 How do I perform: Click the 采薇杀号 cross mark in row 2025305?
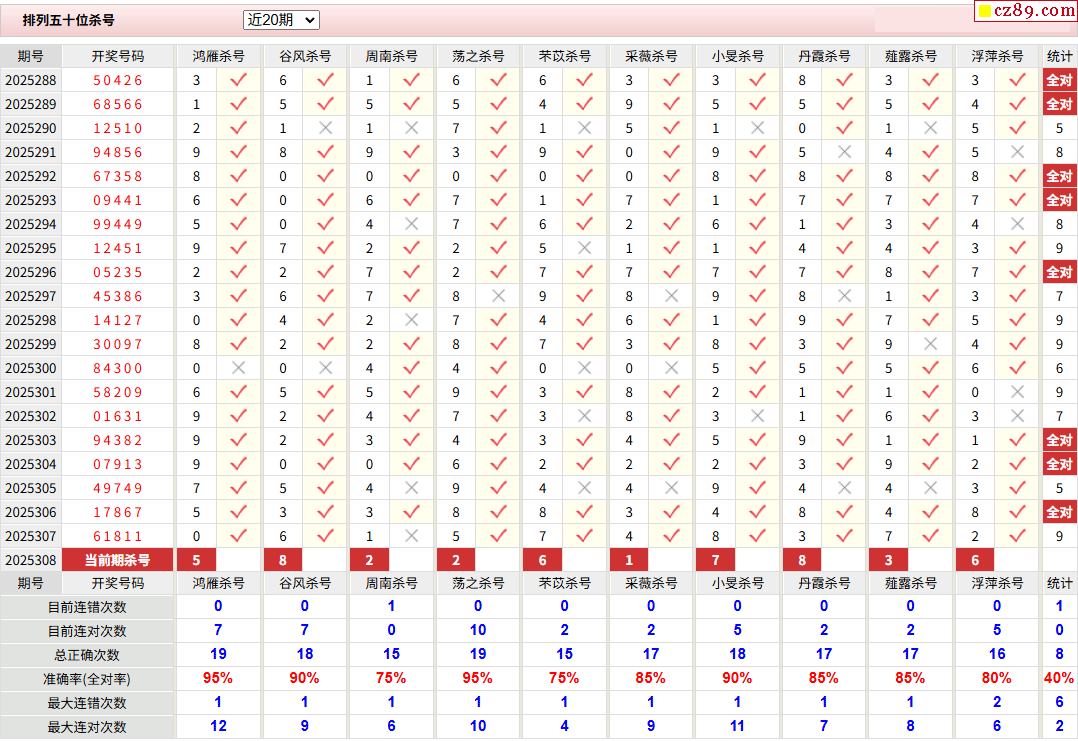(671, 488)
